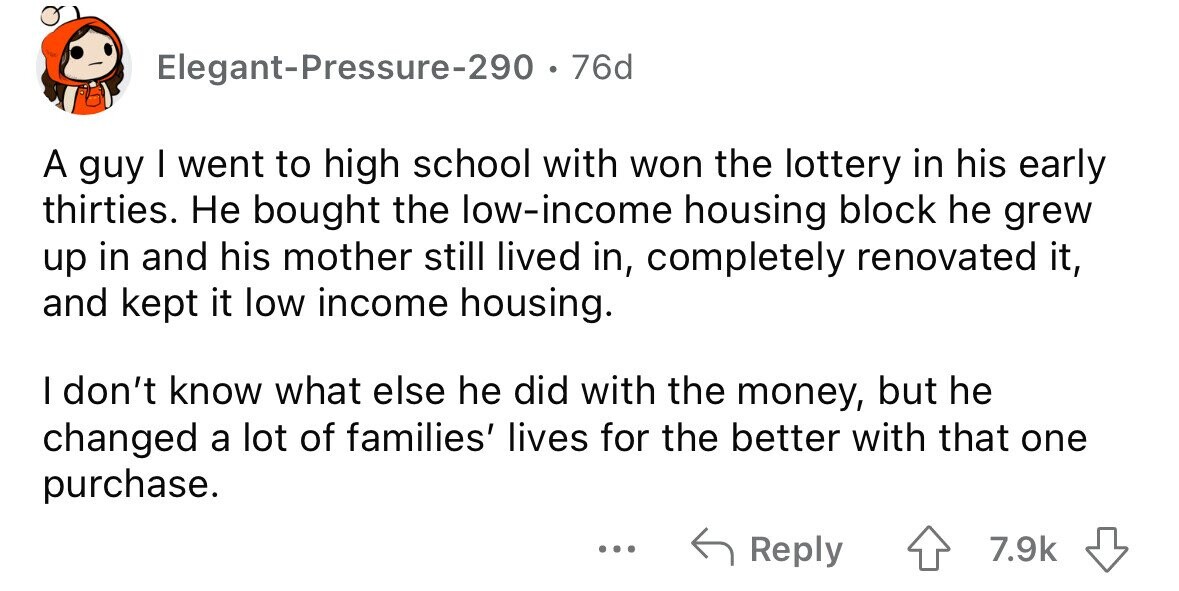This screenshot has width=1179, height=591.
Task: Click the line starting "I don't know what else"
Action: point(517,392)
